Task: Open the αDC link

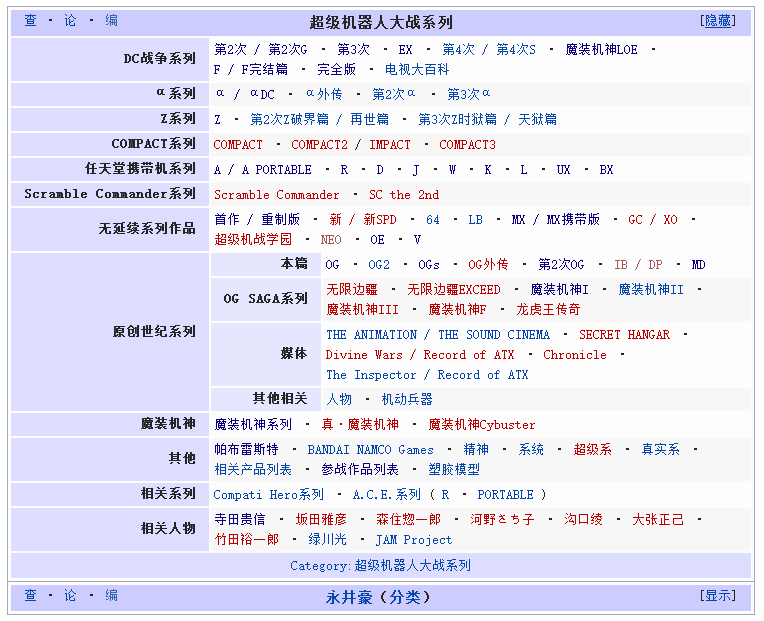Action: click(263, 94)
